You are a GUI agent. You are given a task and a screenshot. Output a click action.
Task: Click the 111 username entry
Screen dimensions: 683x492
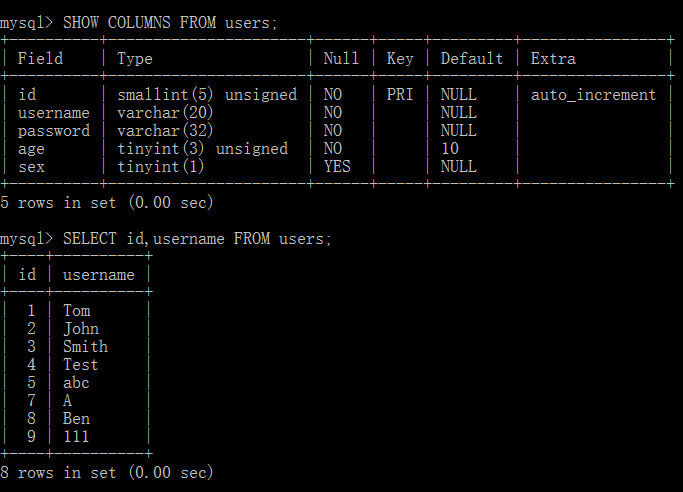pyautogui.click(x=76, y=436)
